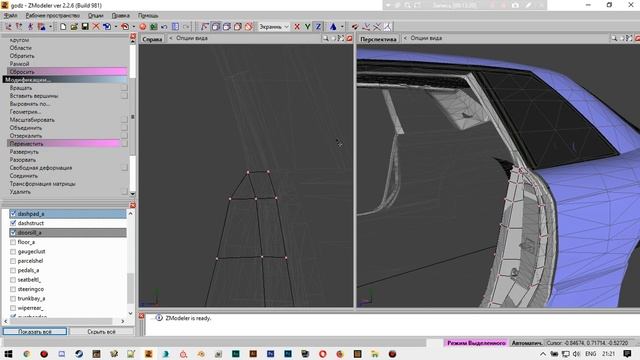Expand Опции вида in Перспектива viewport
The image size is (640, 360).
coord(426,38)
